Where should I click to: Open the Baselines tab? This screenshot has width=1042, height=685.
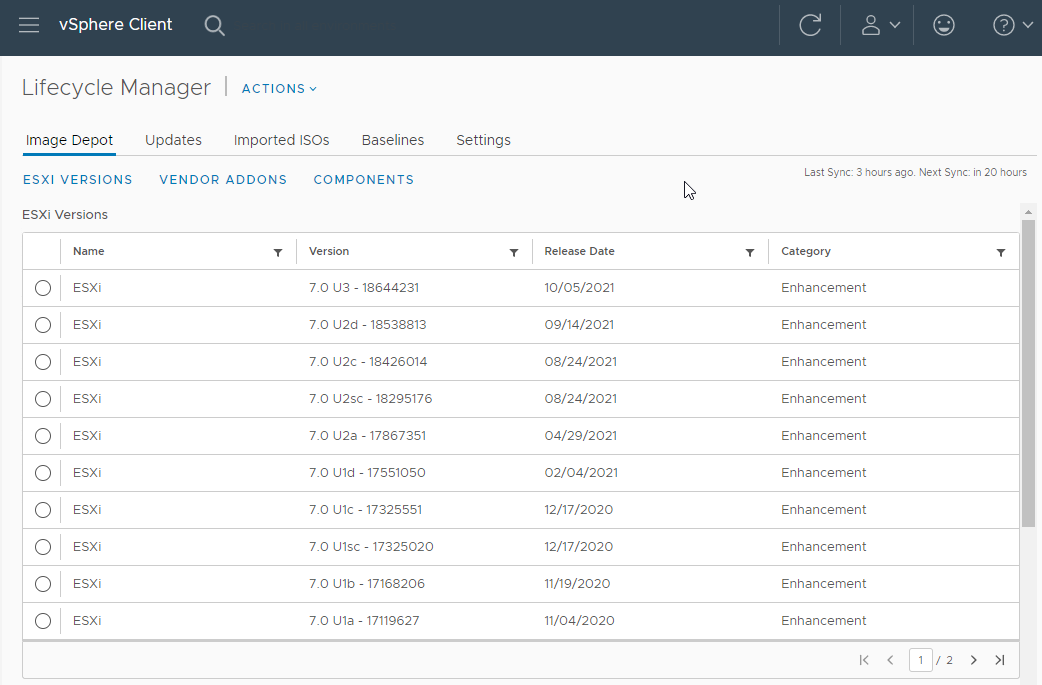(393, 140)
